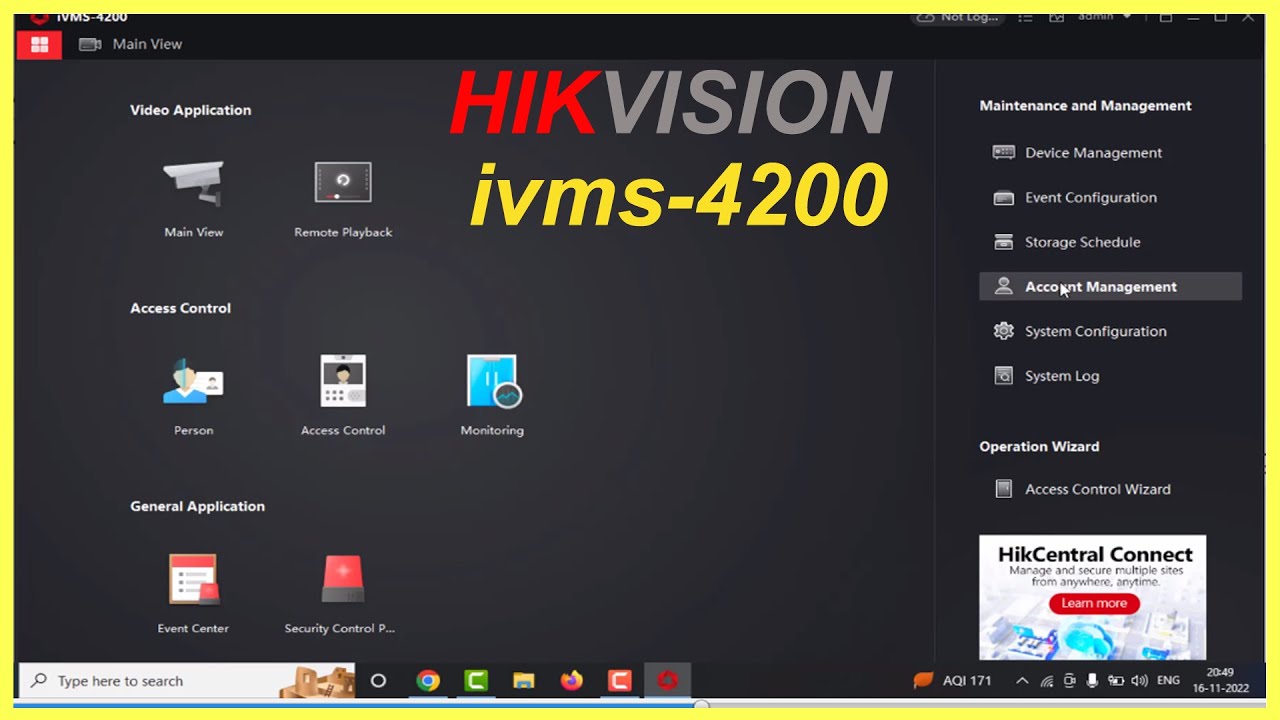1280x720 pixels.
Task: Click the video progress bar handle
Action: pos(702,705)
